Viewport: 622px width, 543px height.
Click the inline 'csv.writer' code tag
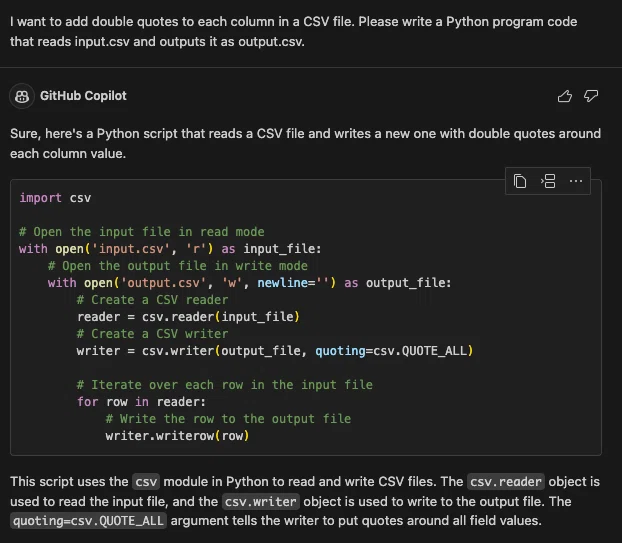(x=261, y=501)
